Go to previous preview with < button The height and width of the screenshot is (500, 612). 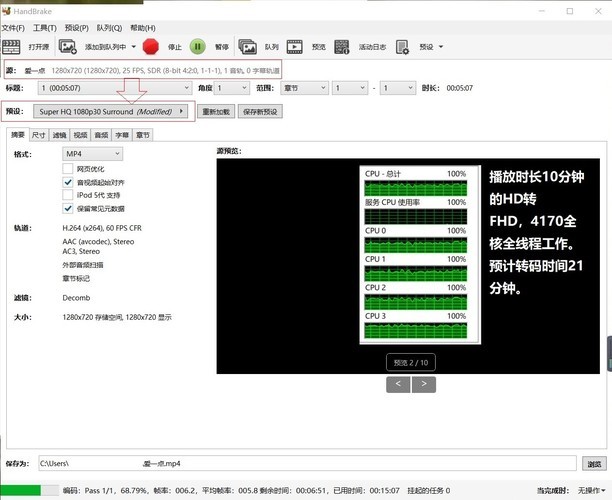coord(398,384)
